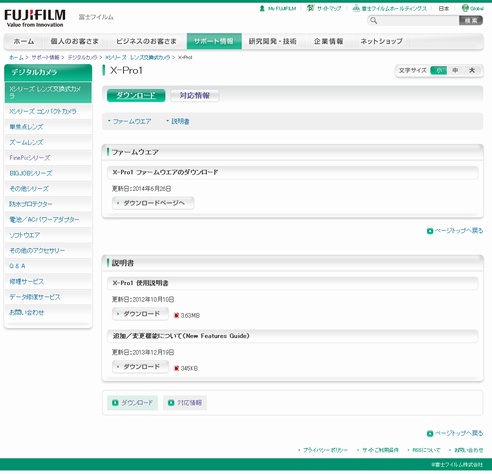492x474 pixels.
Task: Click upper ページトップへ戻る arrow icon
Action: click(430, 231)
